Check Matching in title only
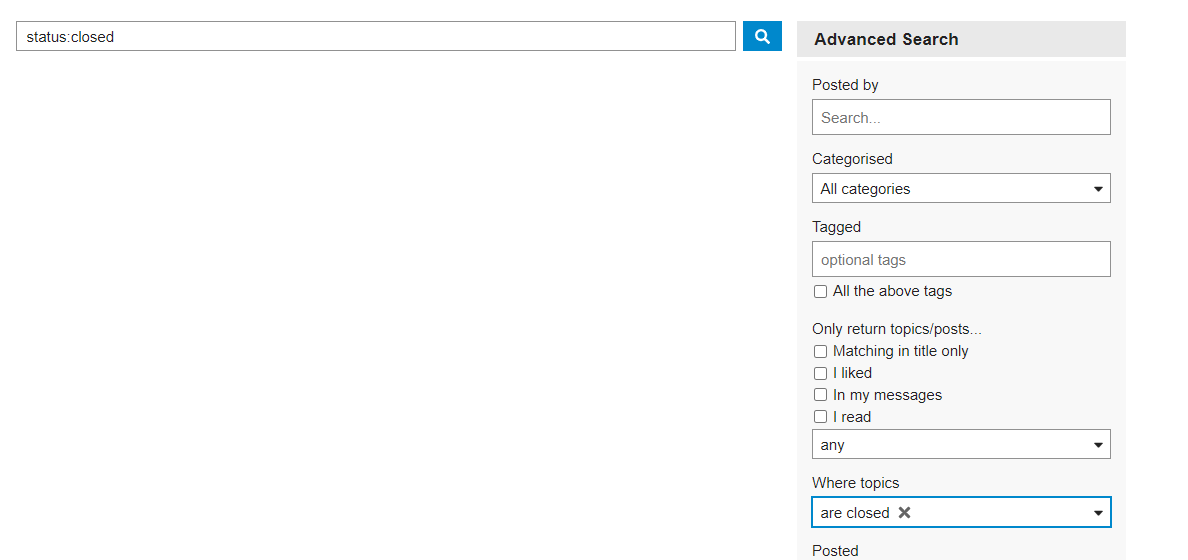 (820, 352)
